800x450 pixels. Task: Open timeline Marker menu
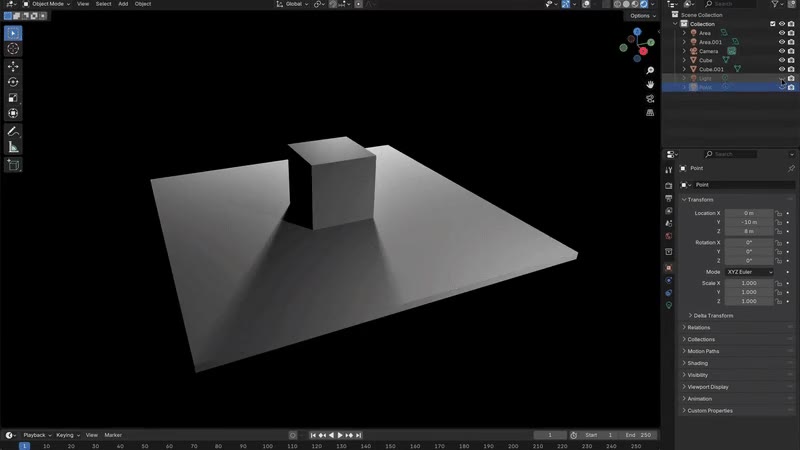click(x=113, y=435)
